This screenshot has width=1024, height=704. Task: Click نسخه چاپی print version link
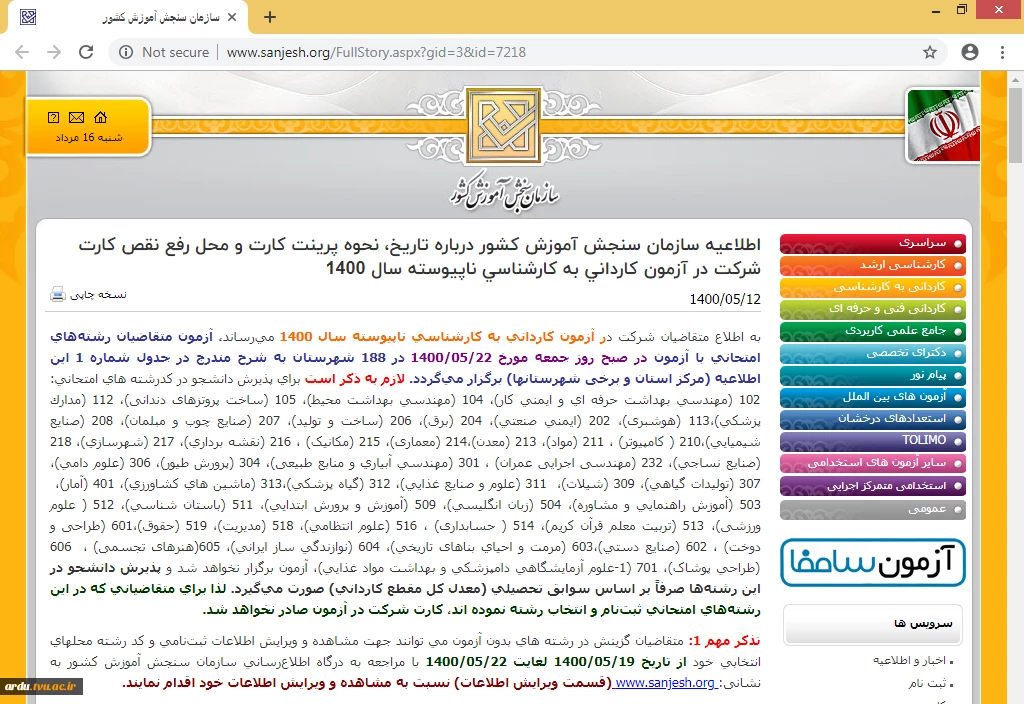click(x=98, y=295)
